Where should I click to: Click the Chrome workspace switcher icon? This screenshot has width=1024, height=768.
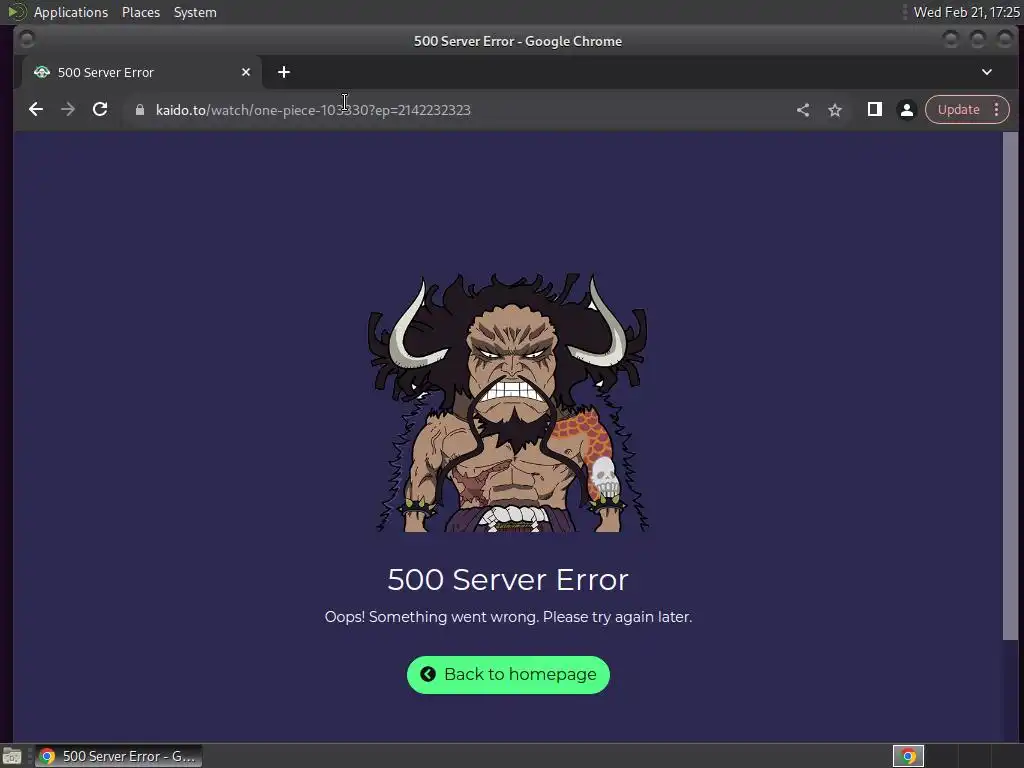(x=908, y=756)
